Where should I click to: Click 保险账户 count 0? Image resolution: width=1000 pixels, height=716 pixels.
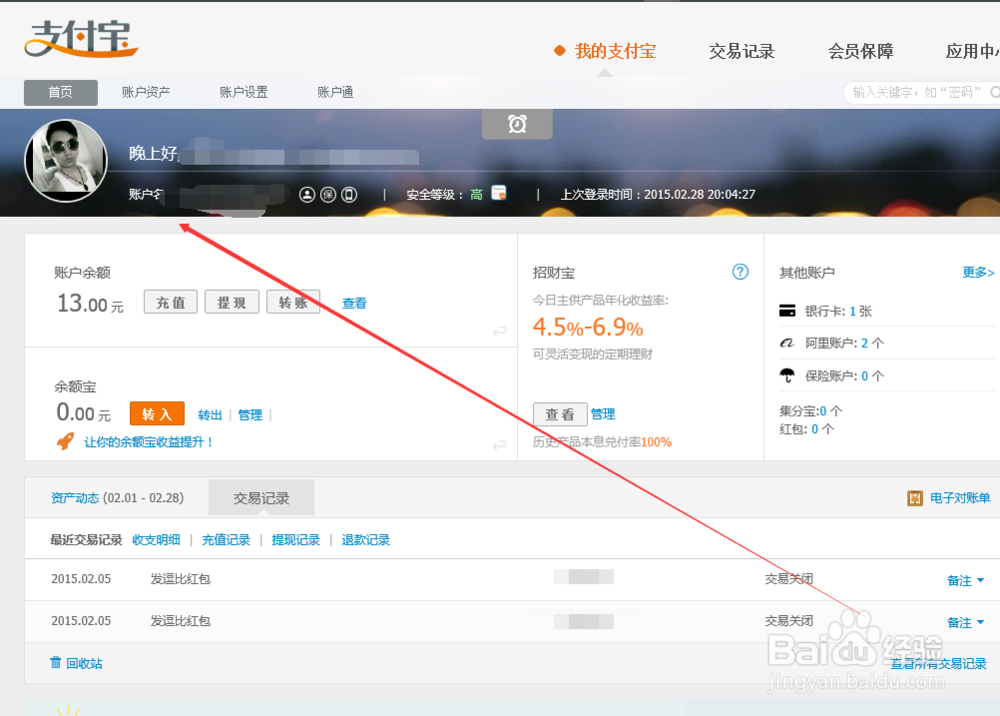point(865,376)
